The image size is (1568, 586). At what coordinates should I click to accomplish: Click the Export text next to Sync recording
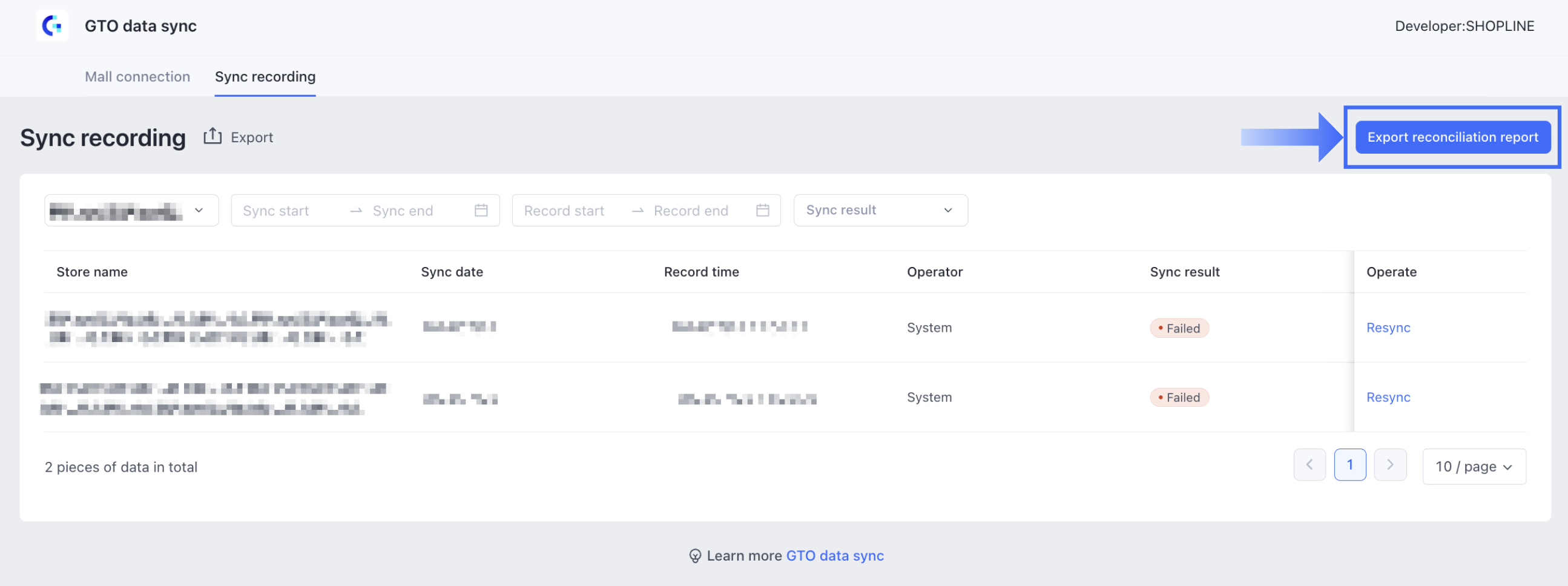coord(251,137)
